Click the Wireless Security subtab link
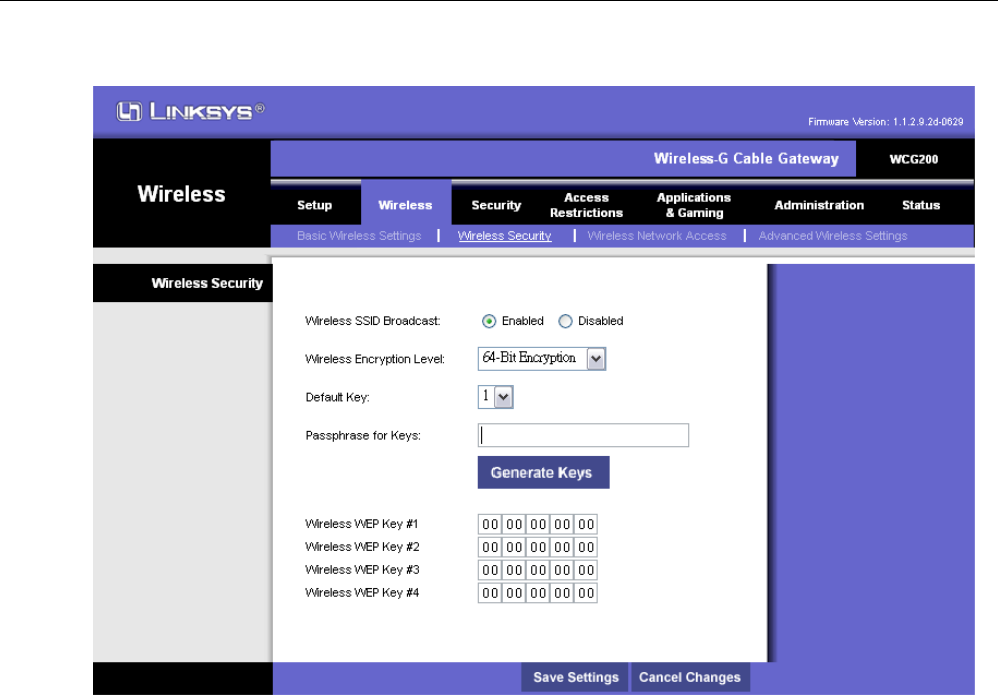The height and width of the screenshot is (696, 998). point(505,236)
